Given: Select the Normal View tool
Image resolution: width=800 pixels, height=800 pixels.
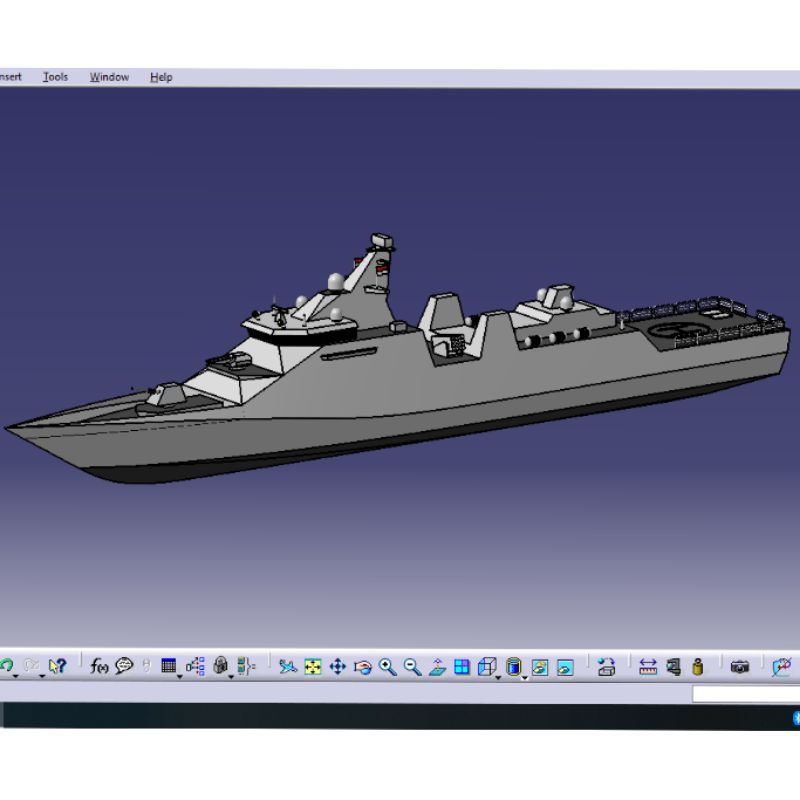Looking at the screenshot, I should tap(438, 666).
